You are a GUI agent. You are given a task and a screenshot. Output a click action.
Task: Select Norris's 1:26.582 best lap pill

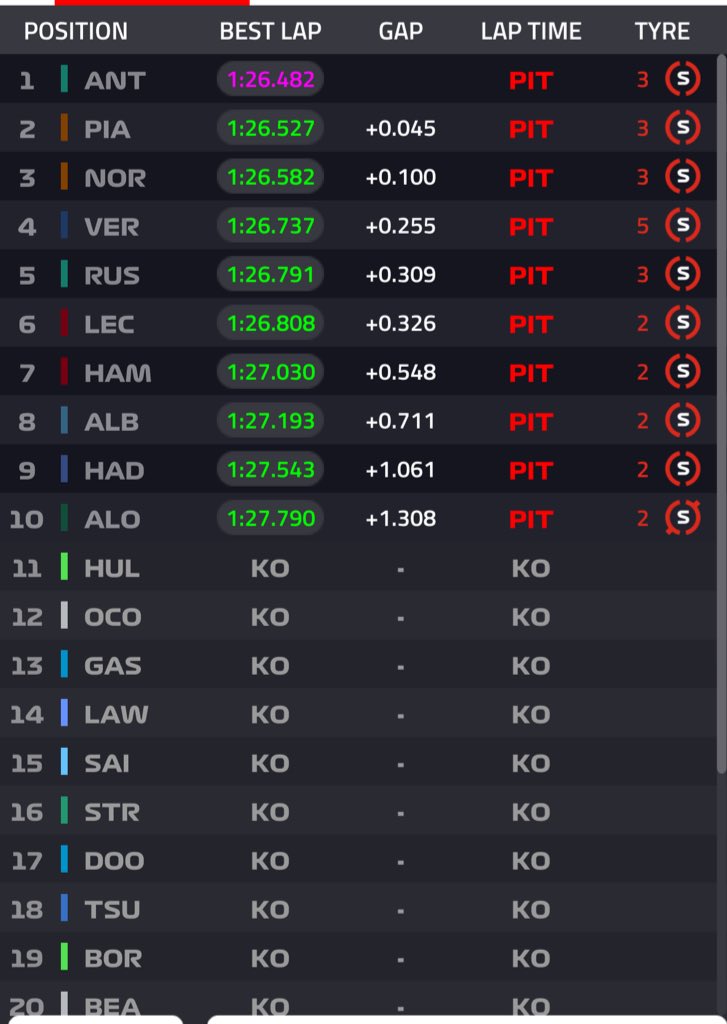[x=270, y=177]
